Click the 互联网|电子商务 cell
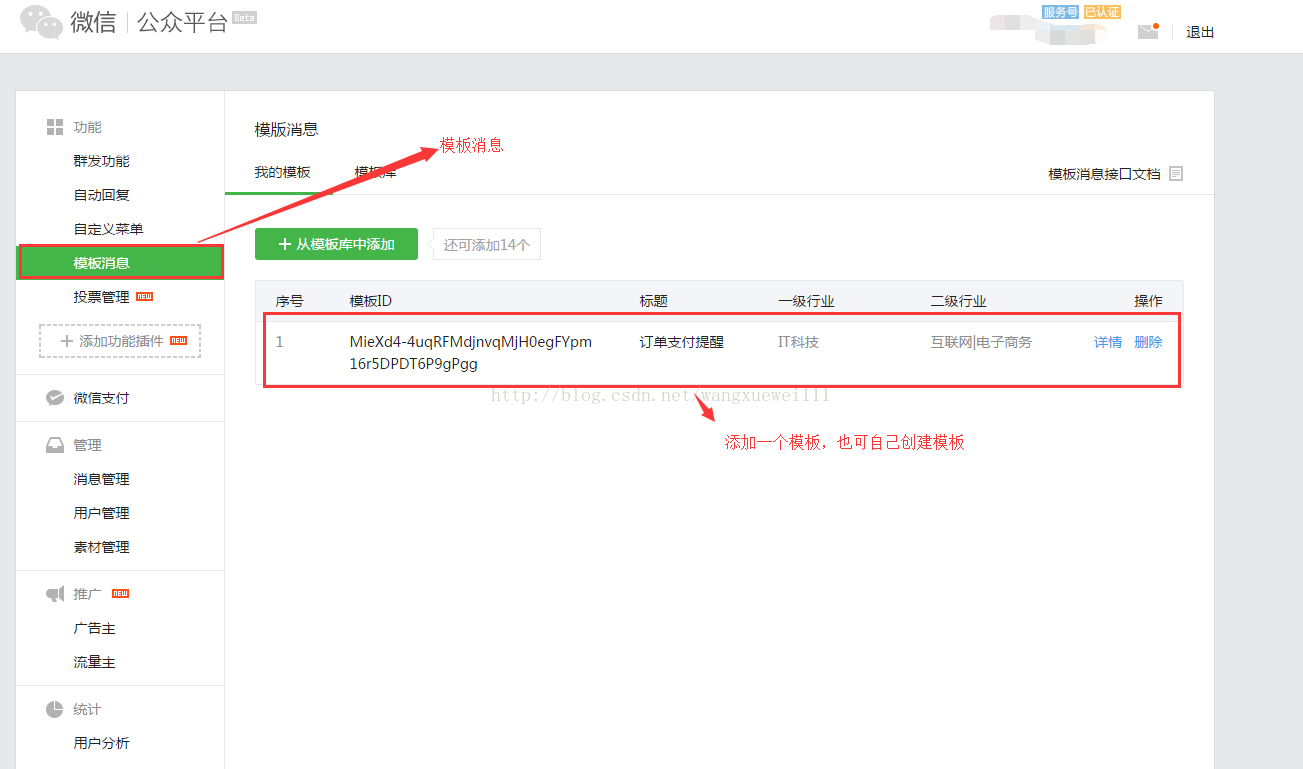Image resolution: width=1303 pixels, height=769 pixels. pos(981,342)
